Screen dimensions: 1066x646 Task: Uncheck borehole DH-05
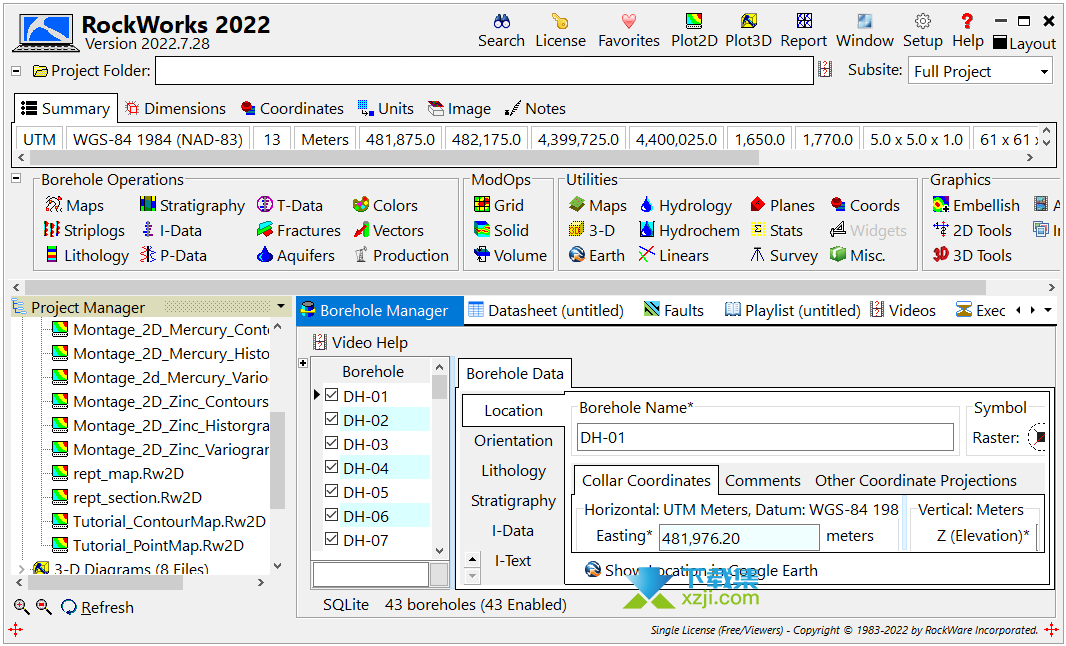[332, 490]
